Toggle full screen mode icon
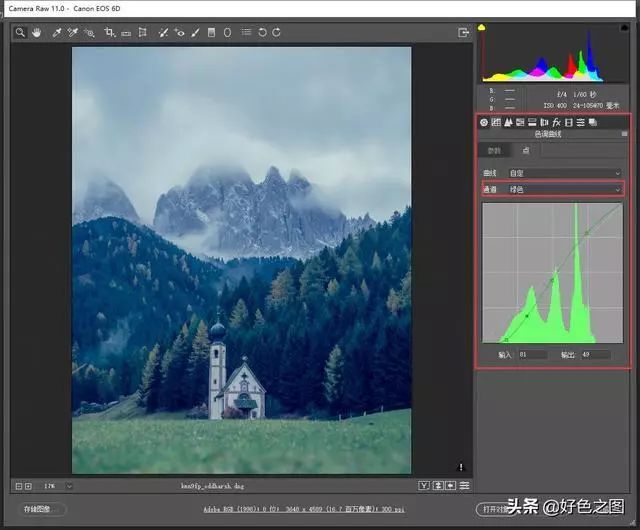Image resolution: width=640 pixels, height=530 pixels. click(463, 32)
